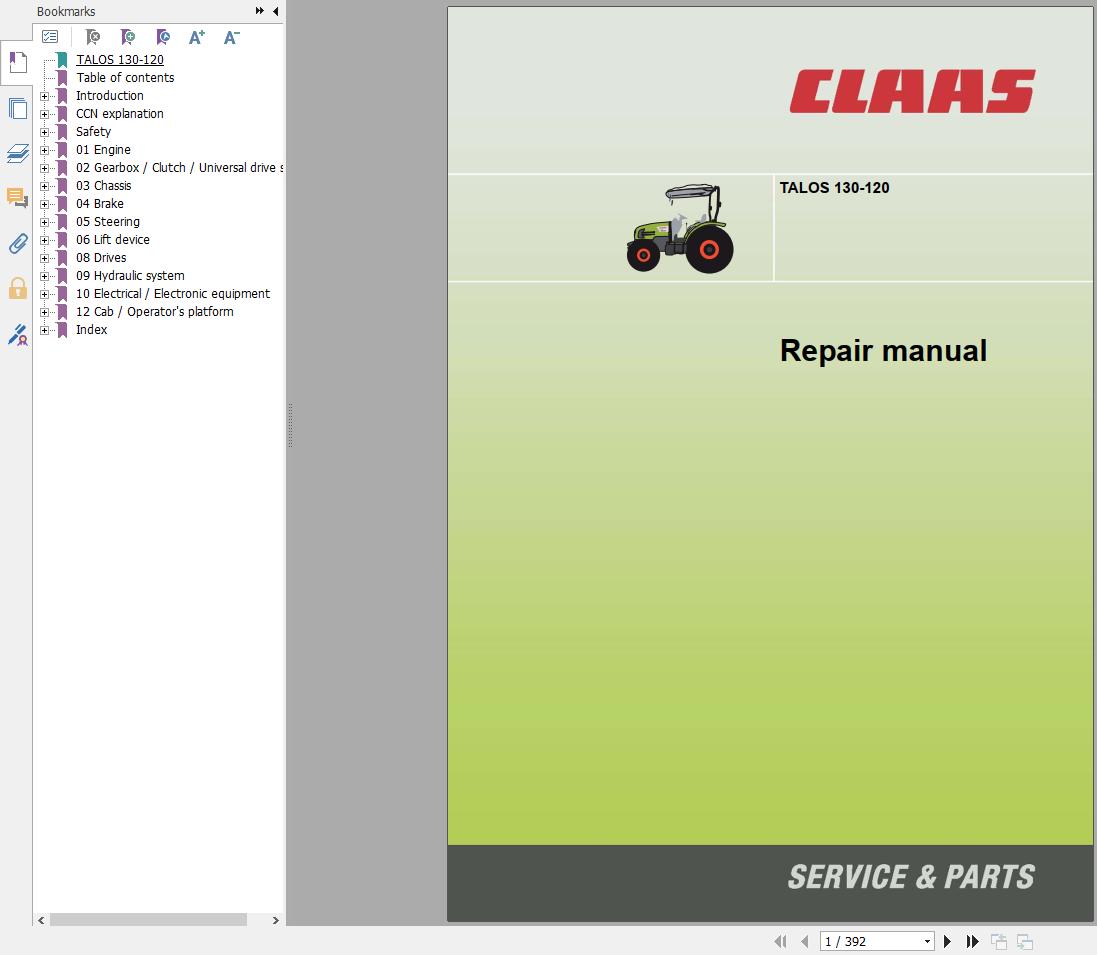Viewport: 1097px width, 955px height.
Task: Open the Table of contents bookmark
Action: (125, 78)
